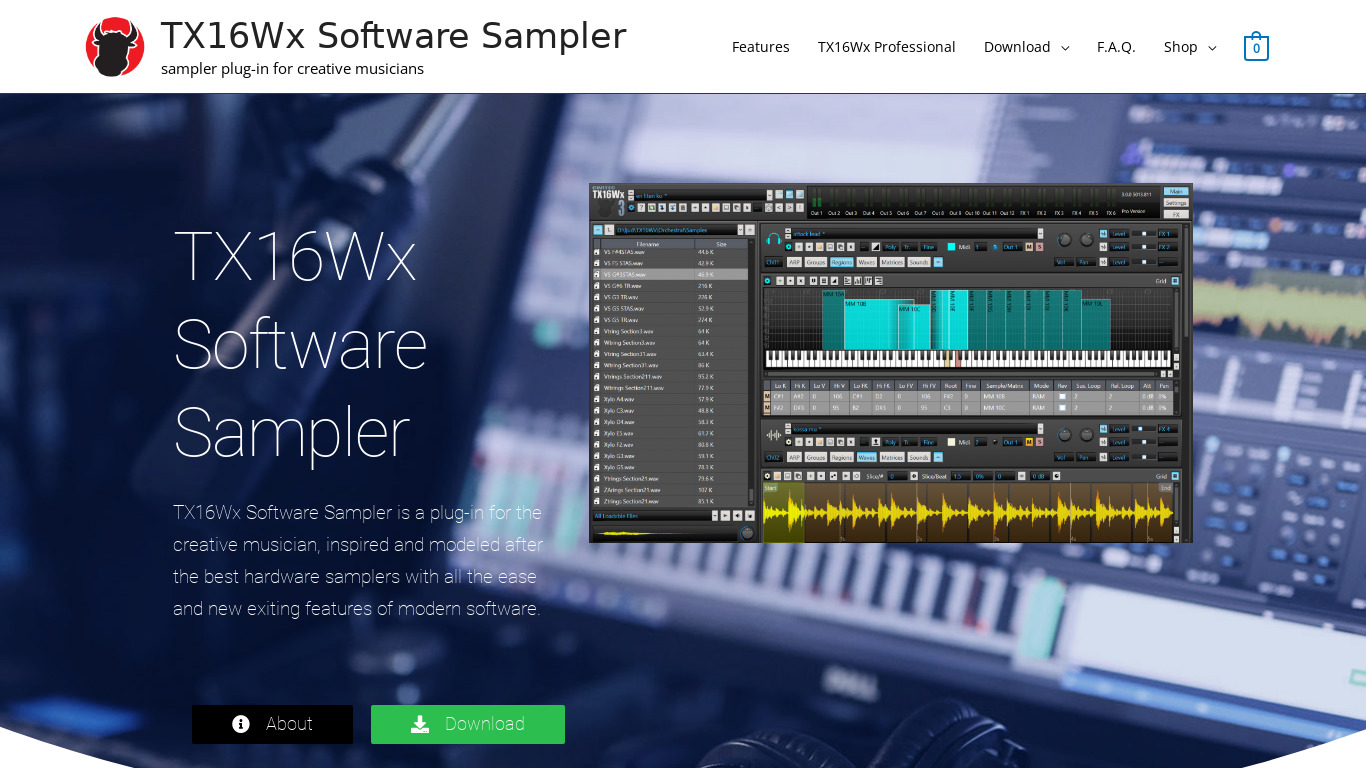Open the TX16Wx Professional menu item
Image resolution: width=1366 pixels, height=768 pixels.
point(886,47)
